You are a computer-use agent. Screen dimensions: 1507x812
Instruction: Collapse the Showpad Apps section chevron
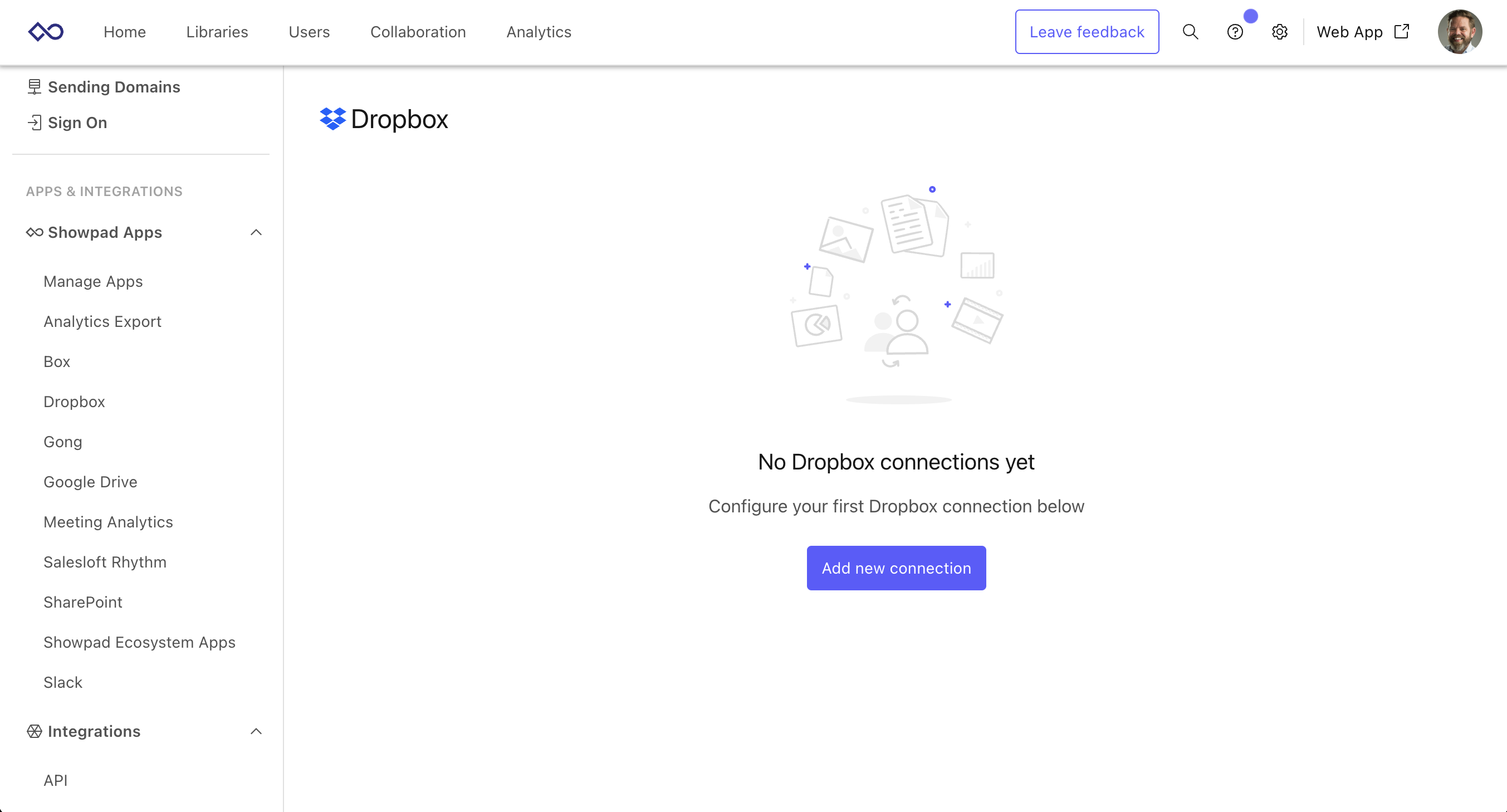point(256,232)
